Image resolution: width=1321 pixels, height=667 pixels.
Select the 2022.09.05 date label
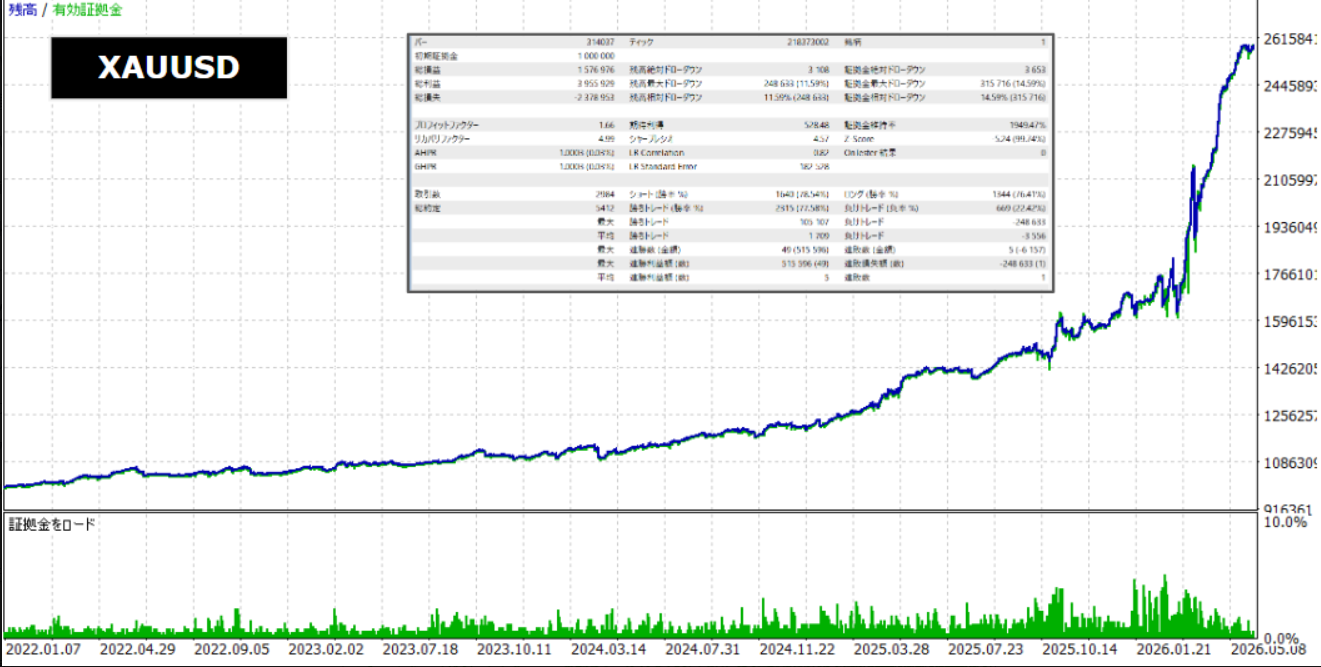coord(231,648)
